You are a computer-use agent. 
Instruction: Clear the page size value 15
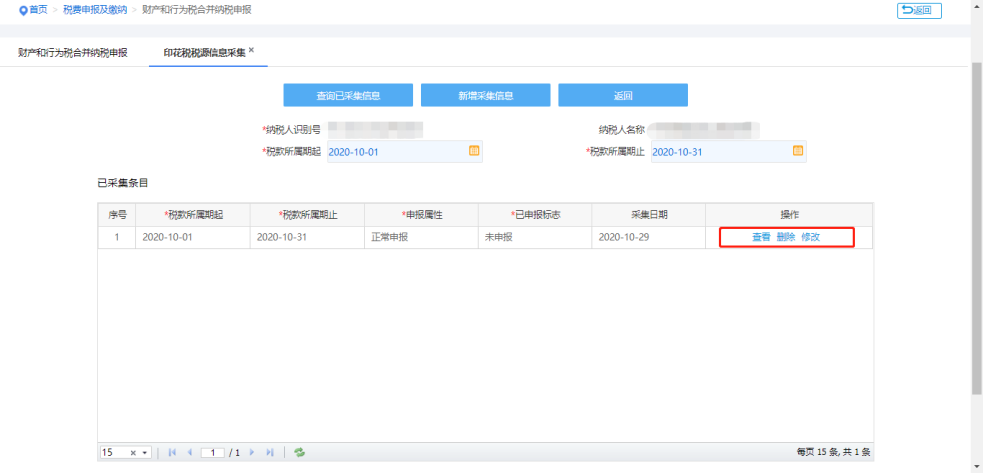click(133, 453)
